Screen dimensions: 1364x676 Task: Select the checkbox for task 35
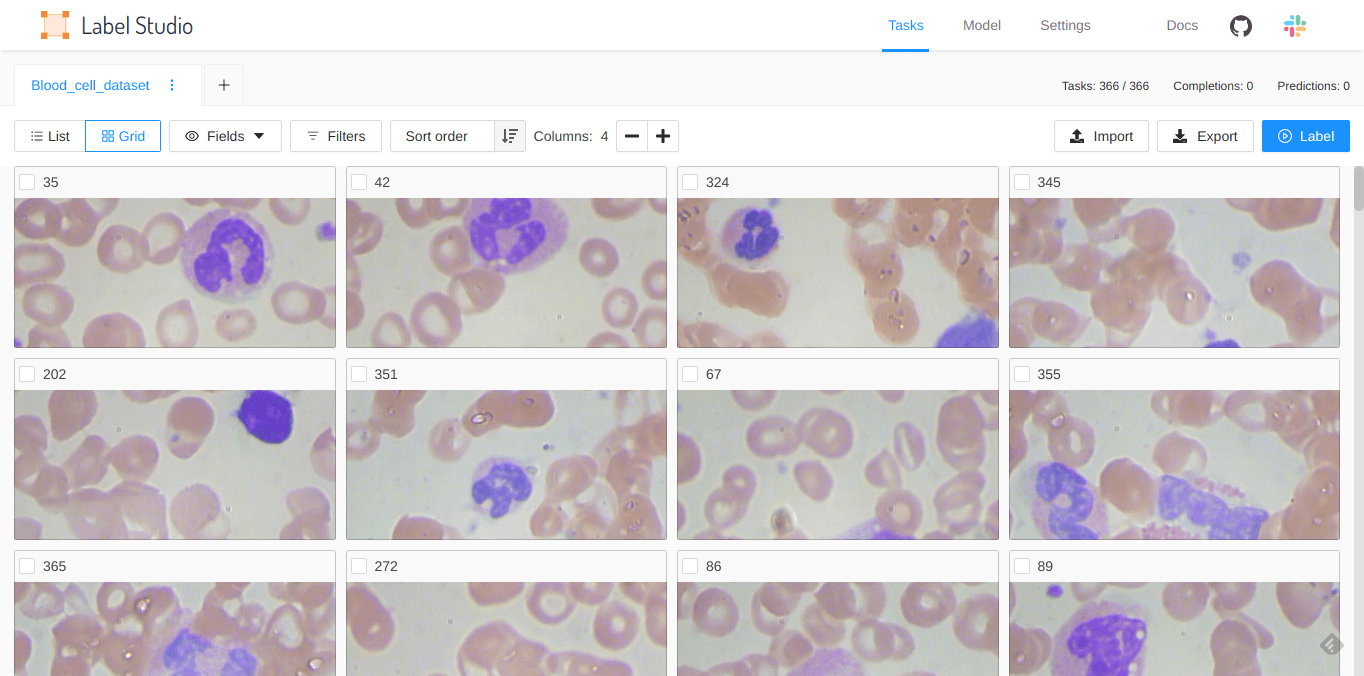click(x=27, y=182)
